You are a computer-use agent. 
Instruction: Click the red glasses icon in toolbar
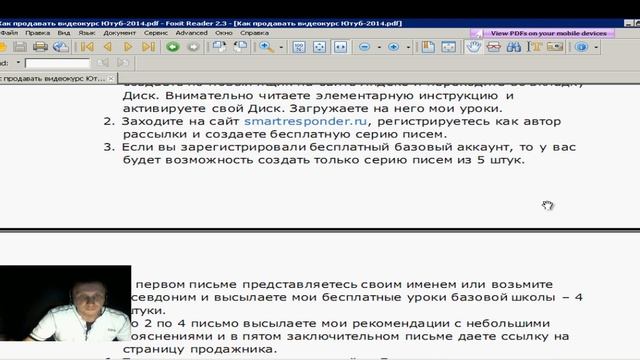coord(494,47)
